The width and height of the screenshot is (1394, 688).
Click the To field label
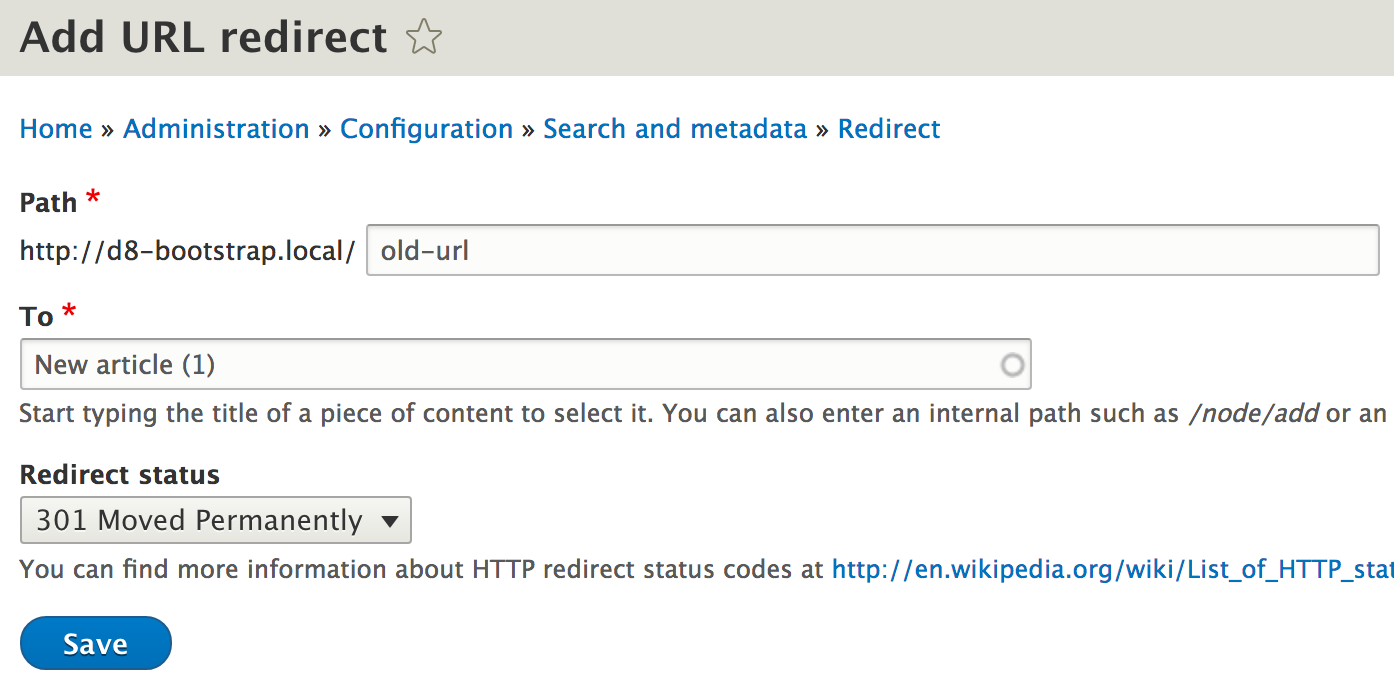36,317
